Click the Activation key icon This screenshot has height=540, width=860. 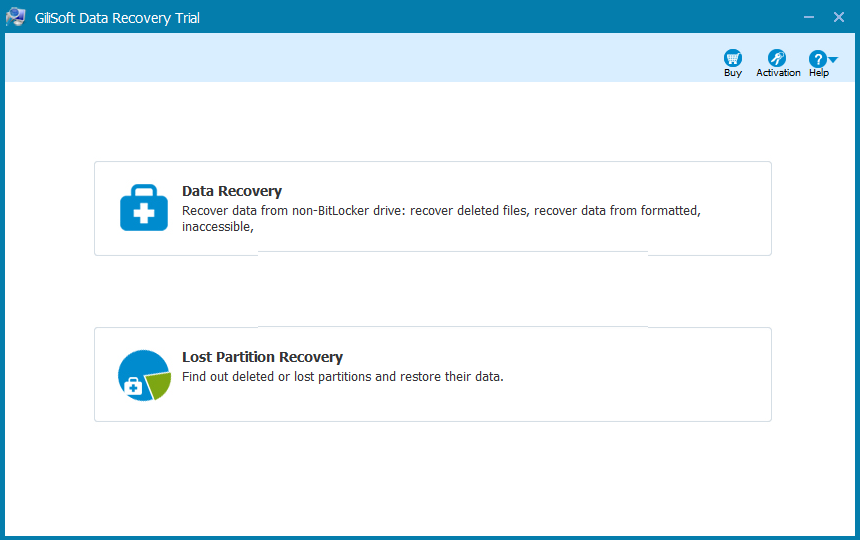777,58
